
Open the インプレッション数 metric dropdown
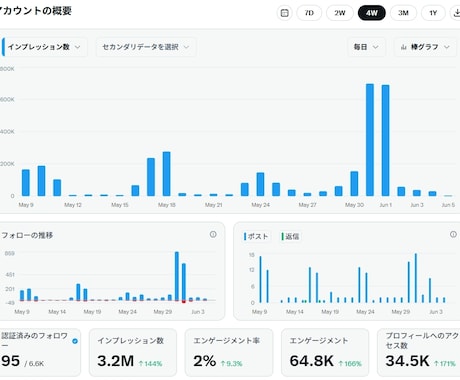tap(44, 47)
